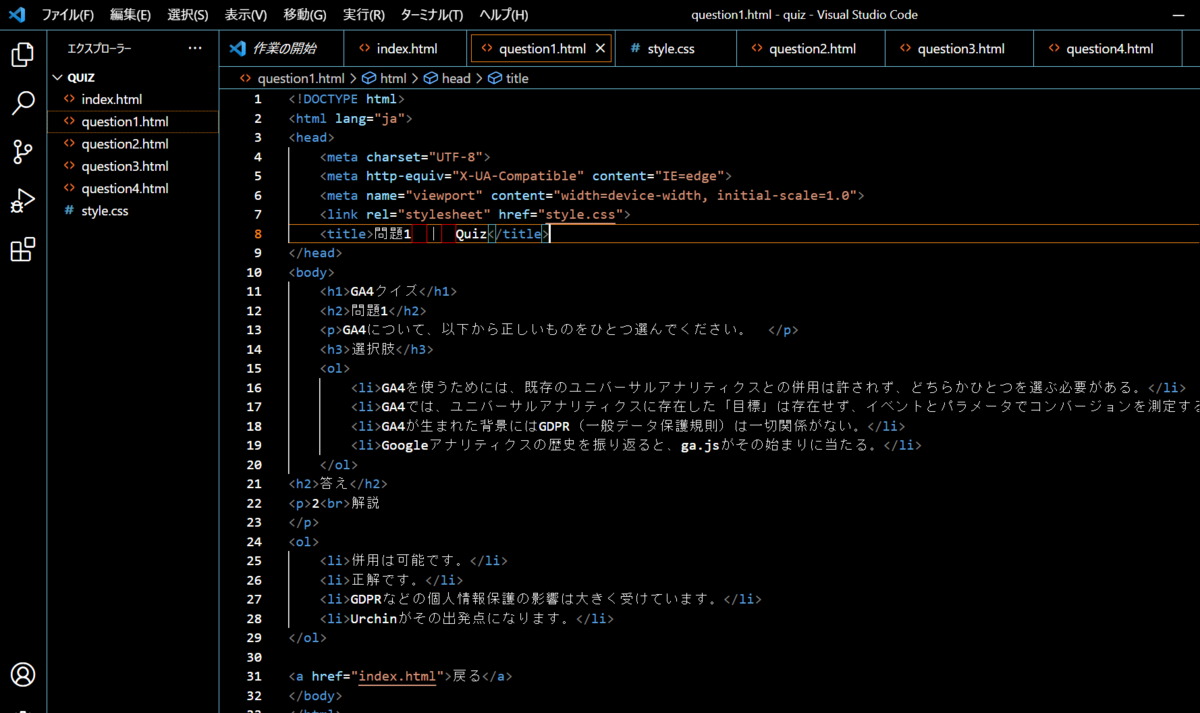Open the 選択(S) menu
Screen dimensions: 1200x713
[188, 15]
